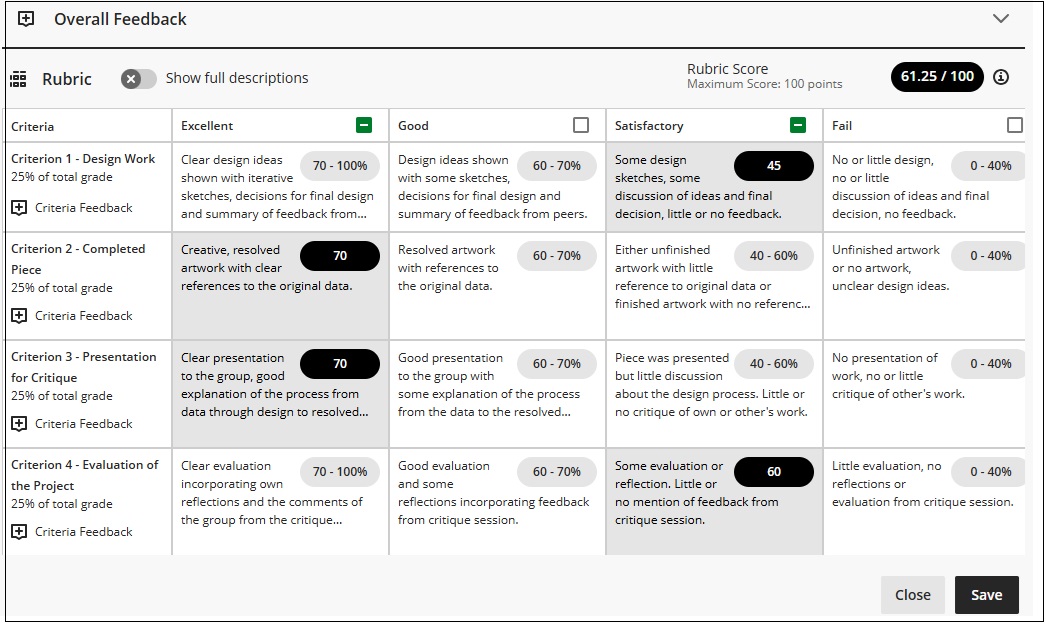Select the 0-40% Fail pill for Criterion 4
This screenshot has width=1046, height=623.
988,471
